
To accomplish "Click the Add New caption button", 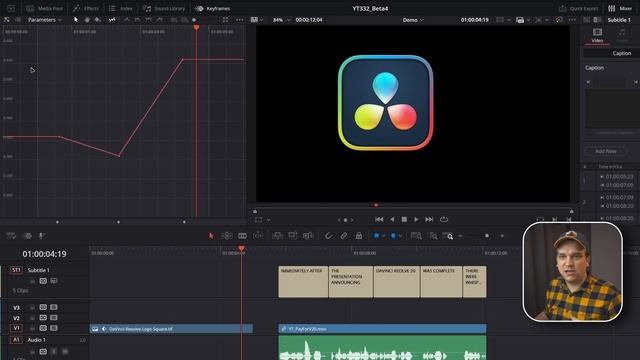I will point(606,151).
